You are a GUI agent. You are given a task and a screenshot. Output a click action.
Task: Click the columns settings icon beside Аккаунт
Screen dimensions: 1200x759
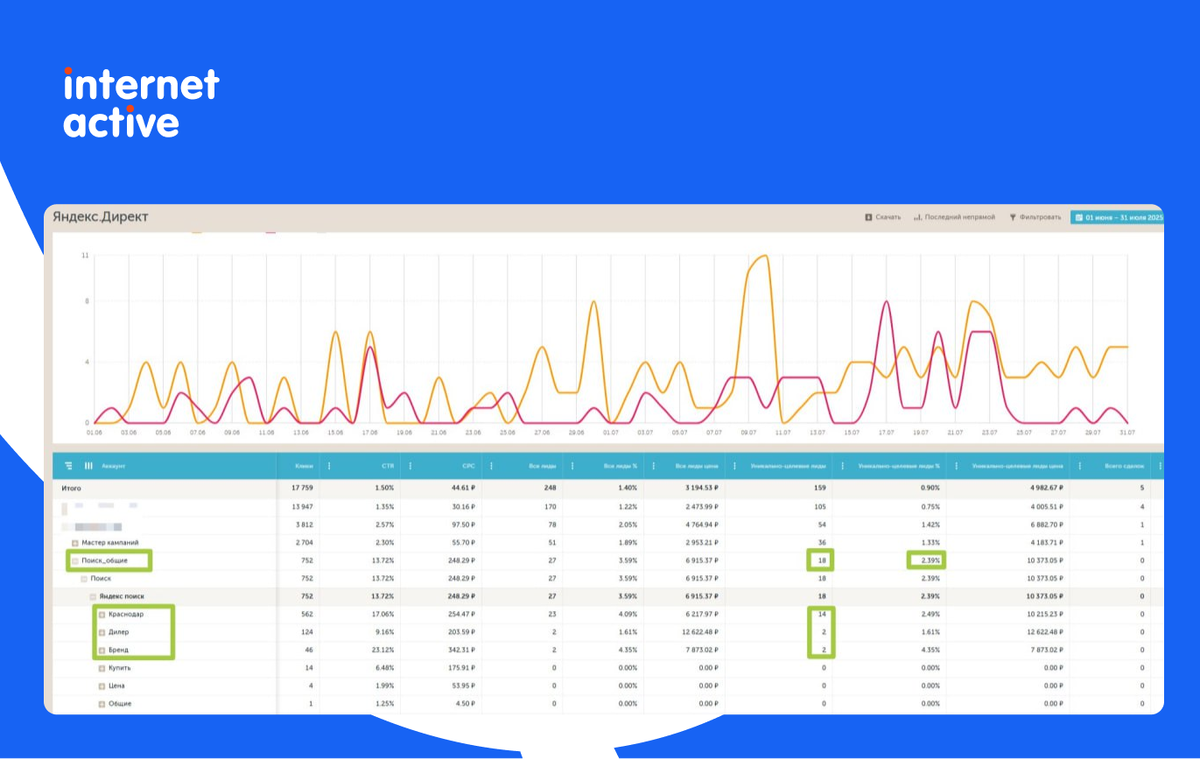click(88, 465)
